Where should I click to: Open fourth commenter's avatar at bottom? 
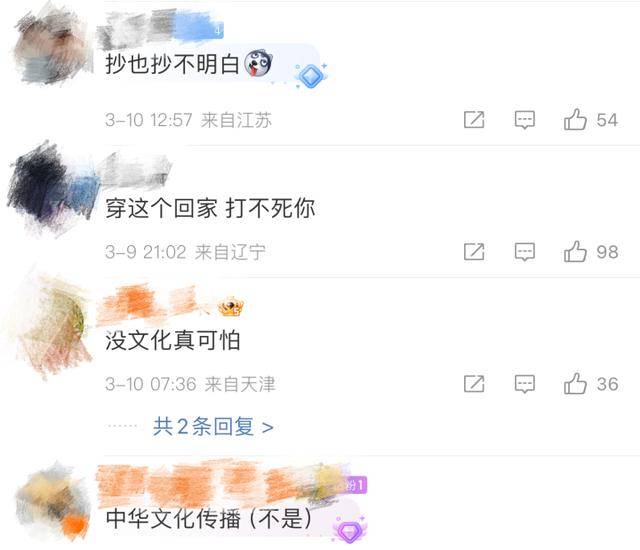pos(51,503)
